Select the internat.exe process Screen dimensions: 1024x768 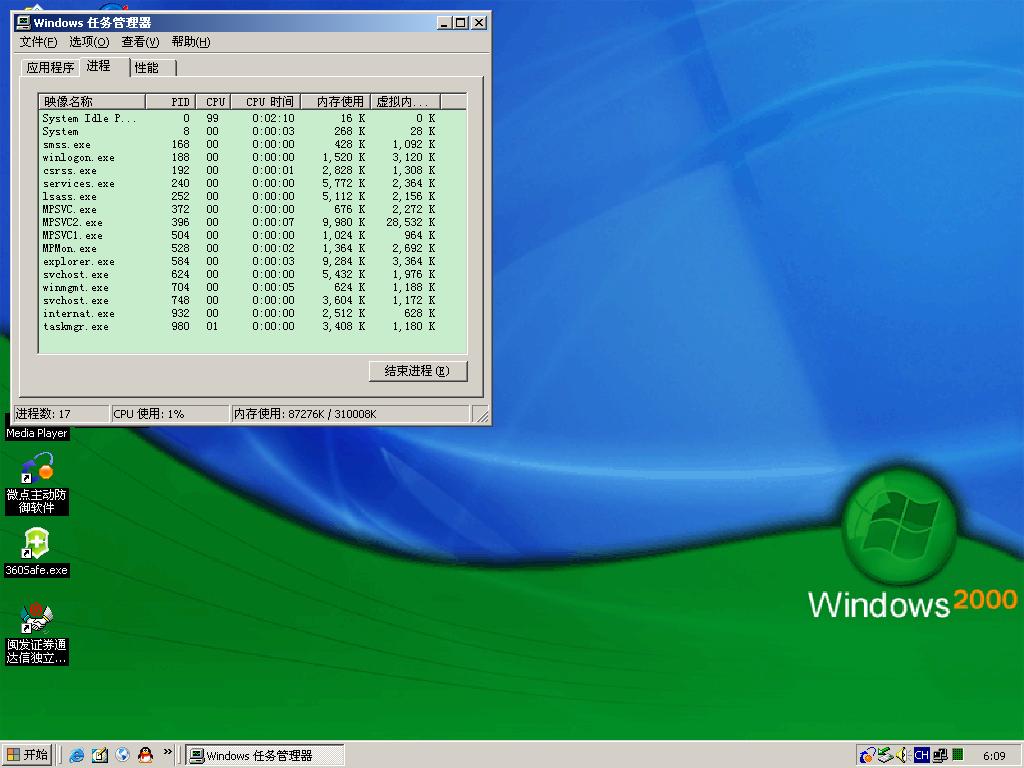pyautogui.click(x=252, y=313)
